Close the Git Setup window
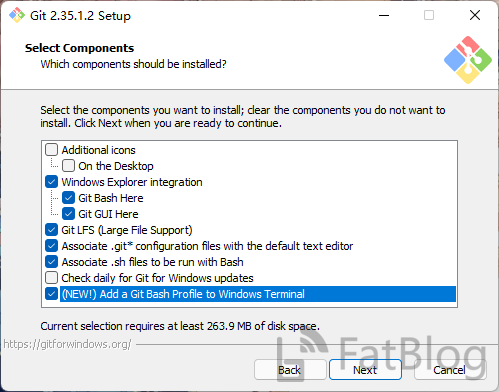This screenshot has width=499, height=392. 475,15
